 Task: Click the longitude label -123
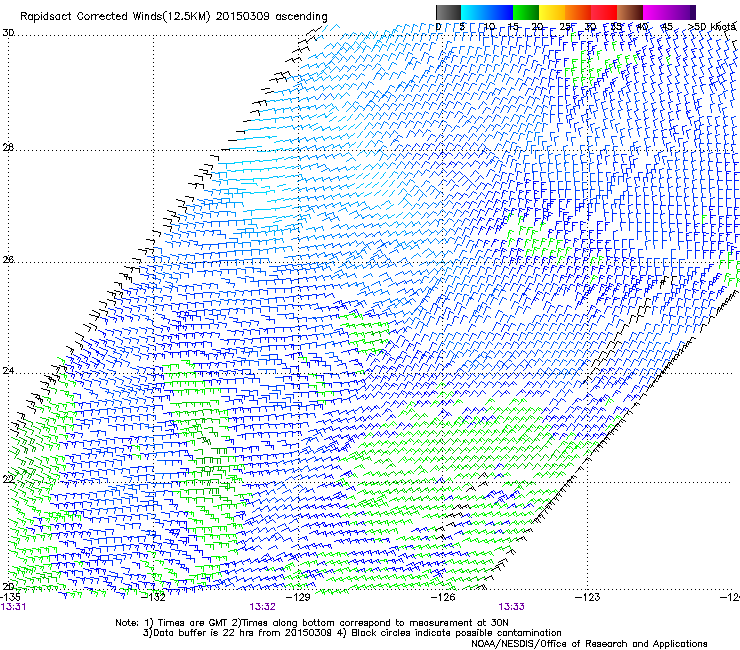[588, 597]
